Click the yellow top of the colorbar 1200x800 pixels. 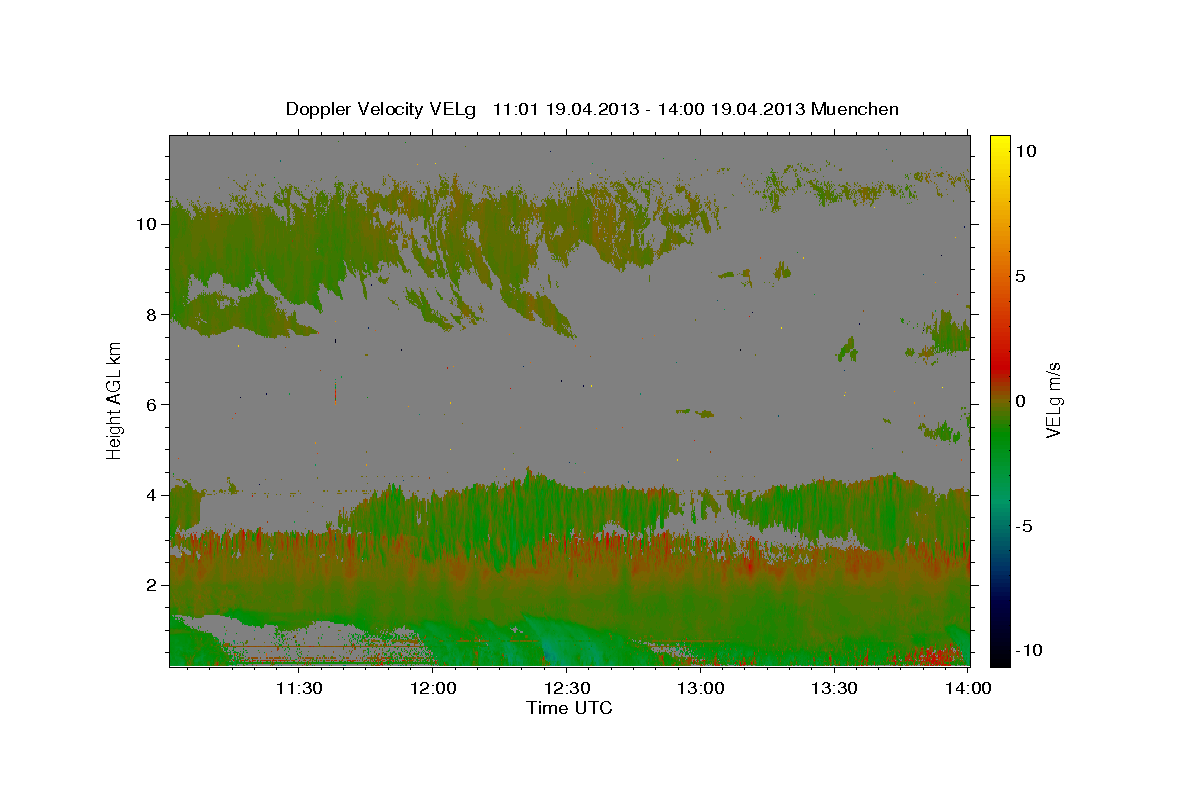point(1000,145)
